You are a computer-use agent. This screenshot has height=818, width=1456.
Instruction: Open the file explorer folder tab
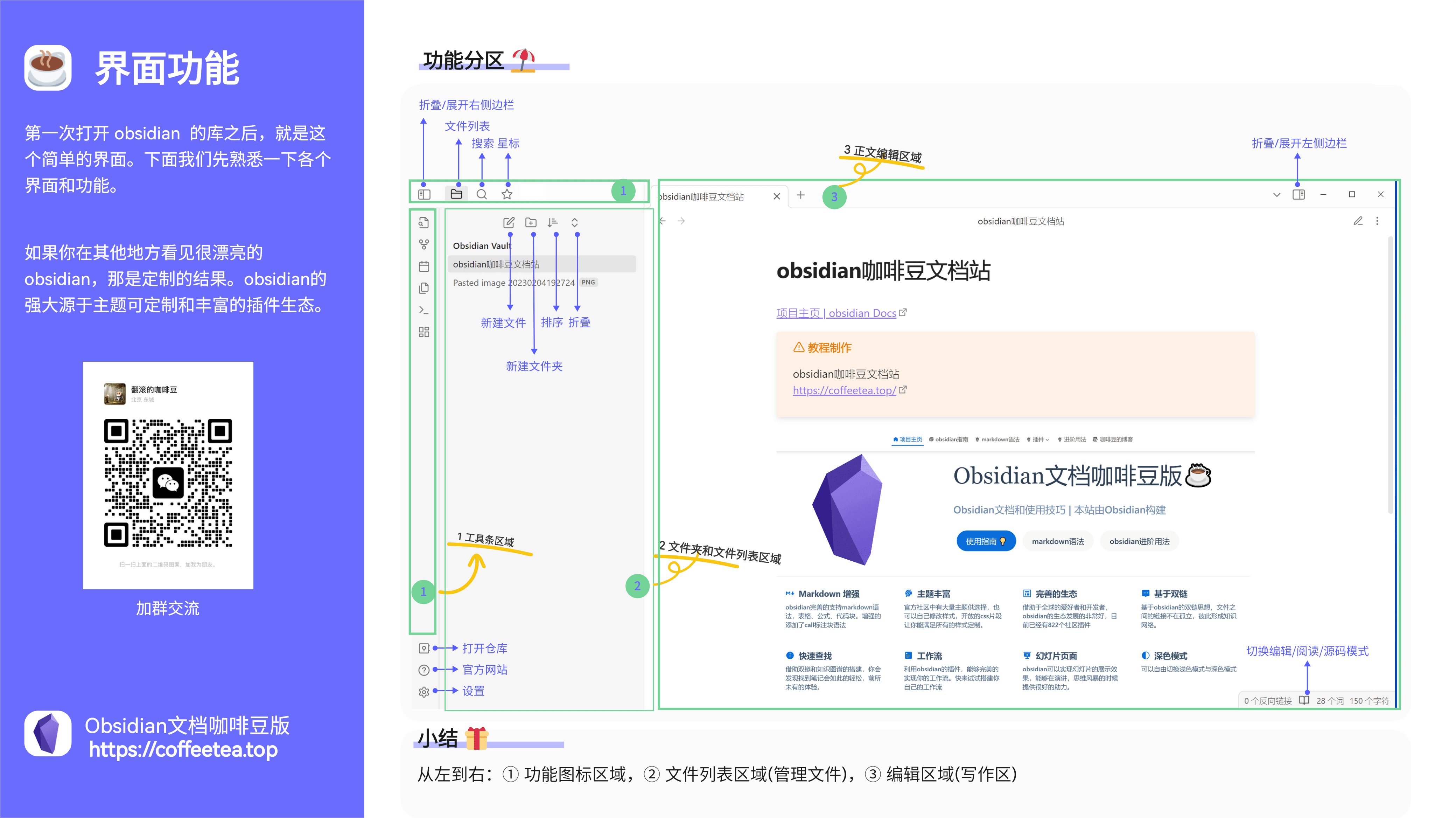click(x=456, y=194)
